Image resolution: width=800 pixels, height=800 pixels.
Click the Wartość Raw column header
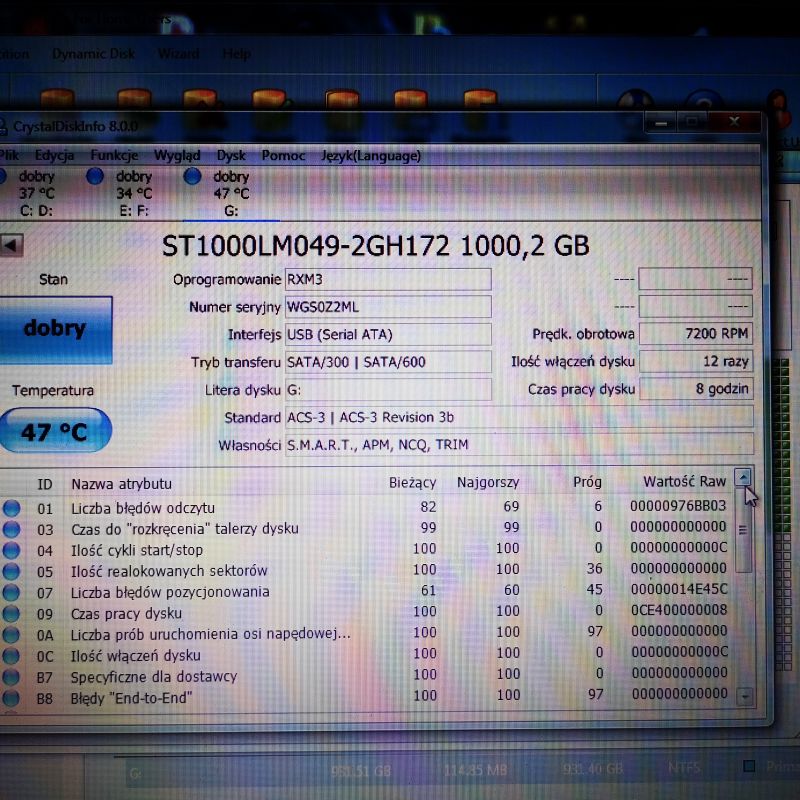(684, 482)
